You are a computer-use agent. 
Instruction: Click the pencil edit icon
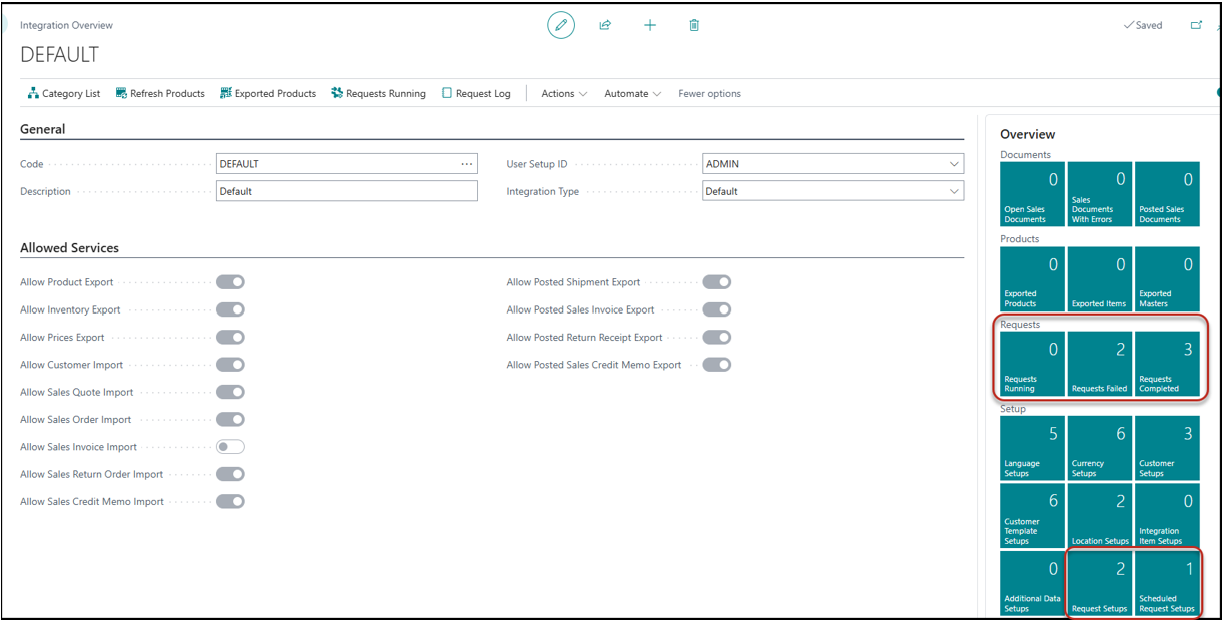[x=561, y=25]
